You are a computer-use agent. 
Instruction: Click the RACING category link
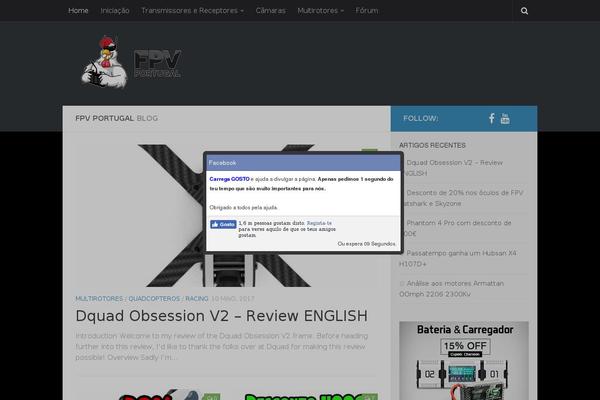click(197, 299)
